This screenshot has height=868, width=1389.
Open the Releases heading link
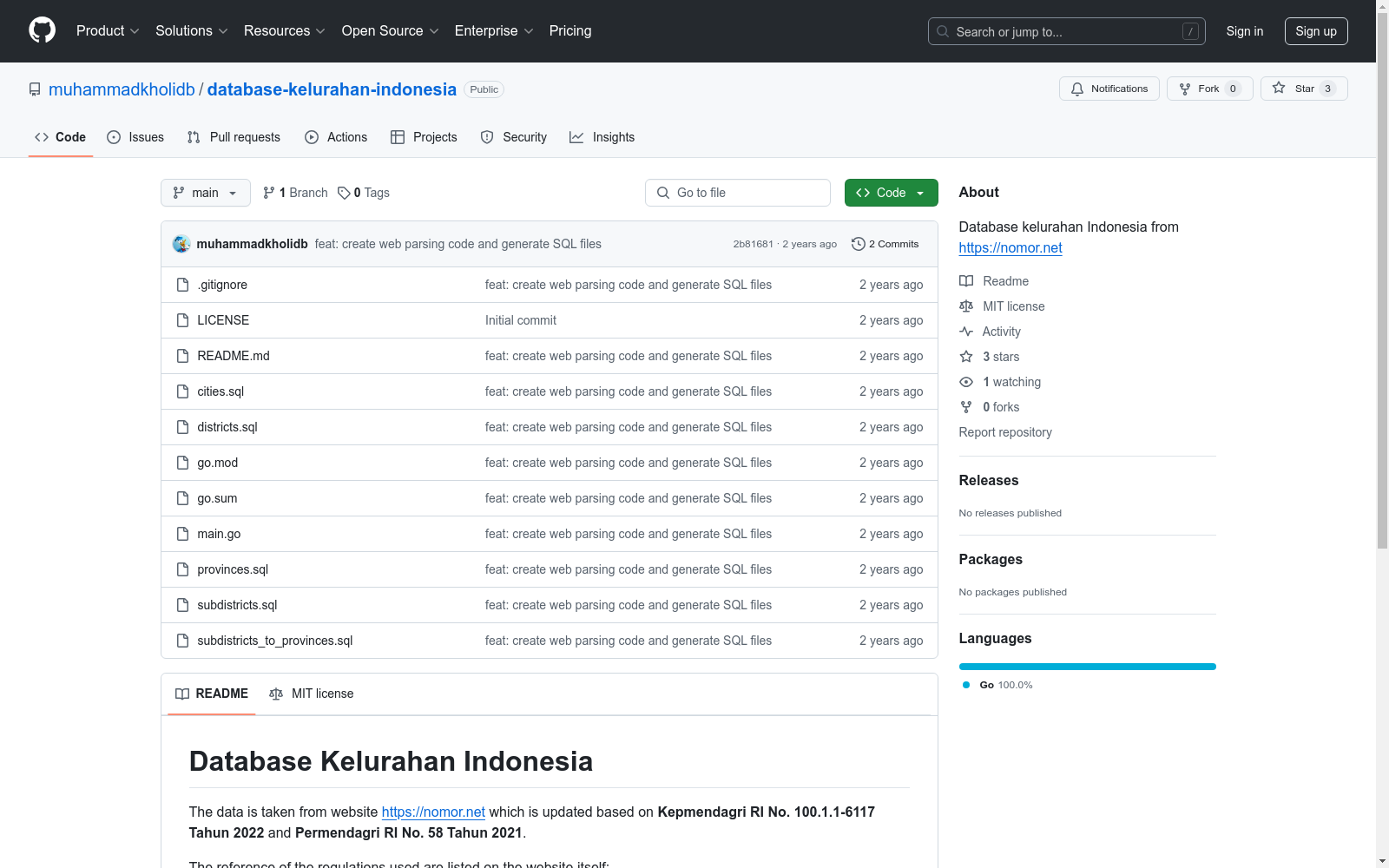point(989,480)
